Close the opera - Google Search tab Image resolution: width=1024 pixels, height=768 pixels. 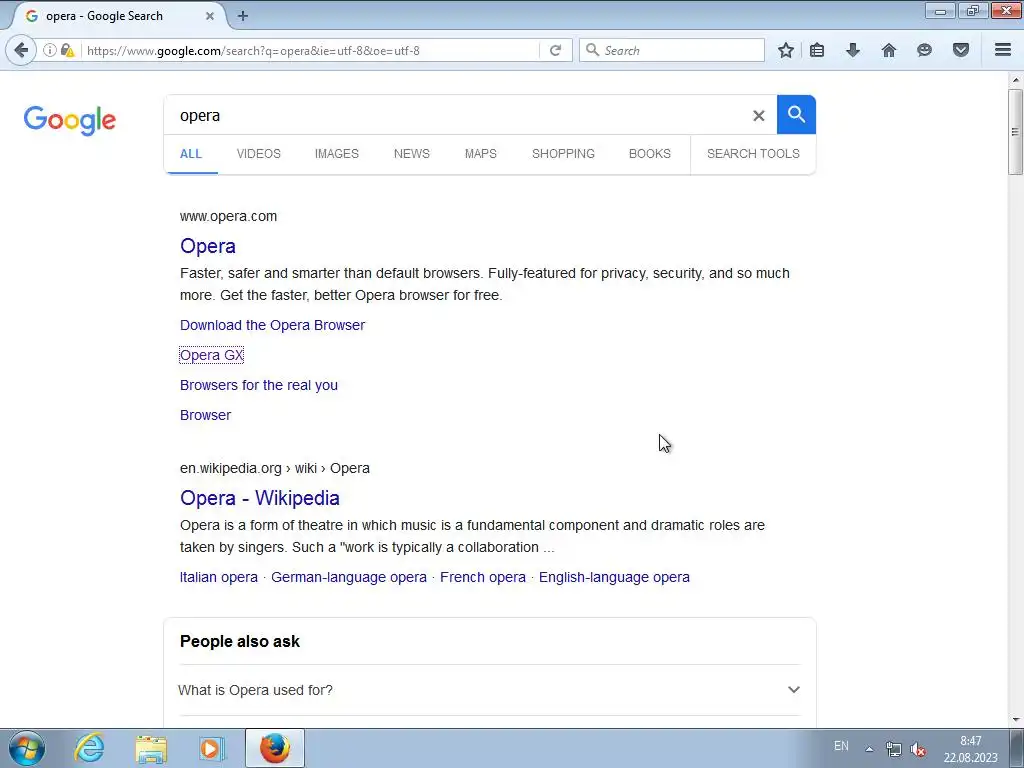click(x=210, y=16)
